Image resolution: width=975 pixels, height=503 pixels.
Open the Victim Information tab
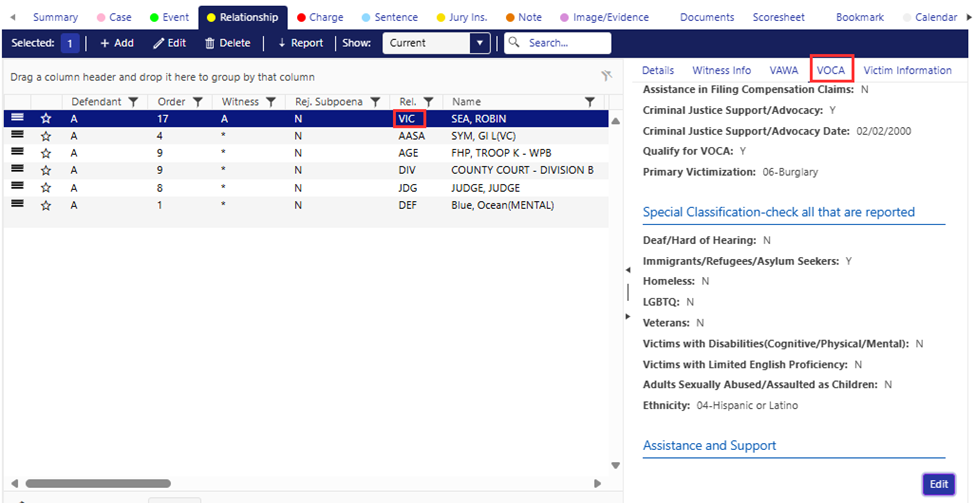tap(907, 70)
